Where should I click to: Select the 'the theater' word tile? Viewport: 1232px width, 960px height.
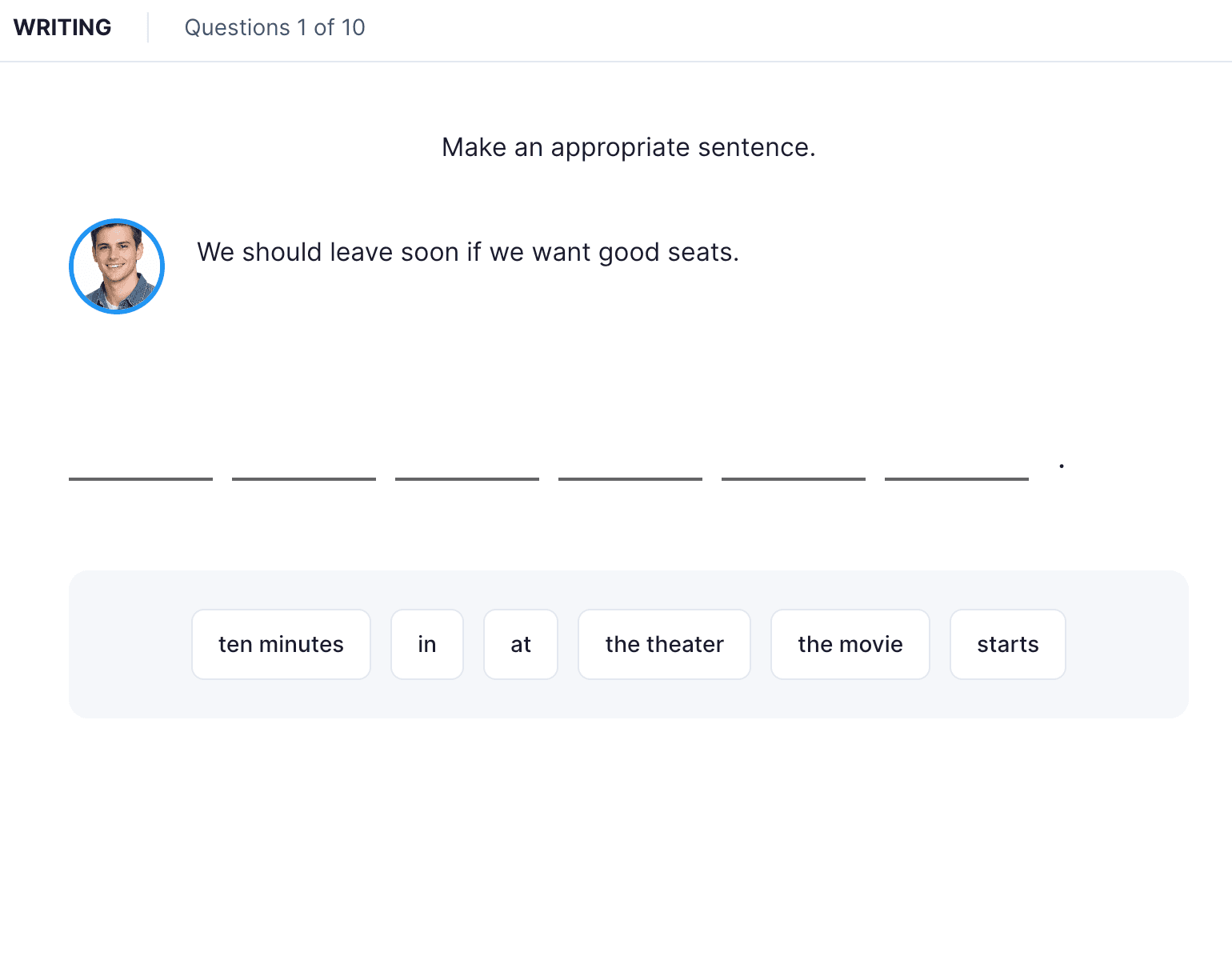pyautogui.click(x=664, y=644)
